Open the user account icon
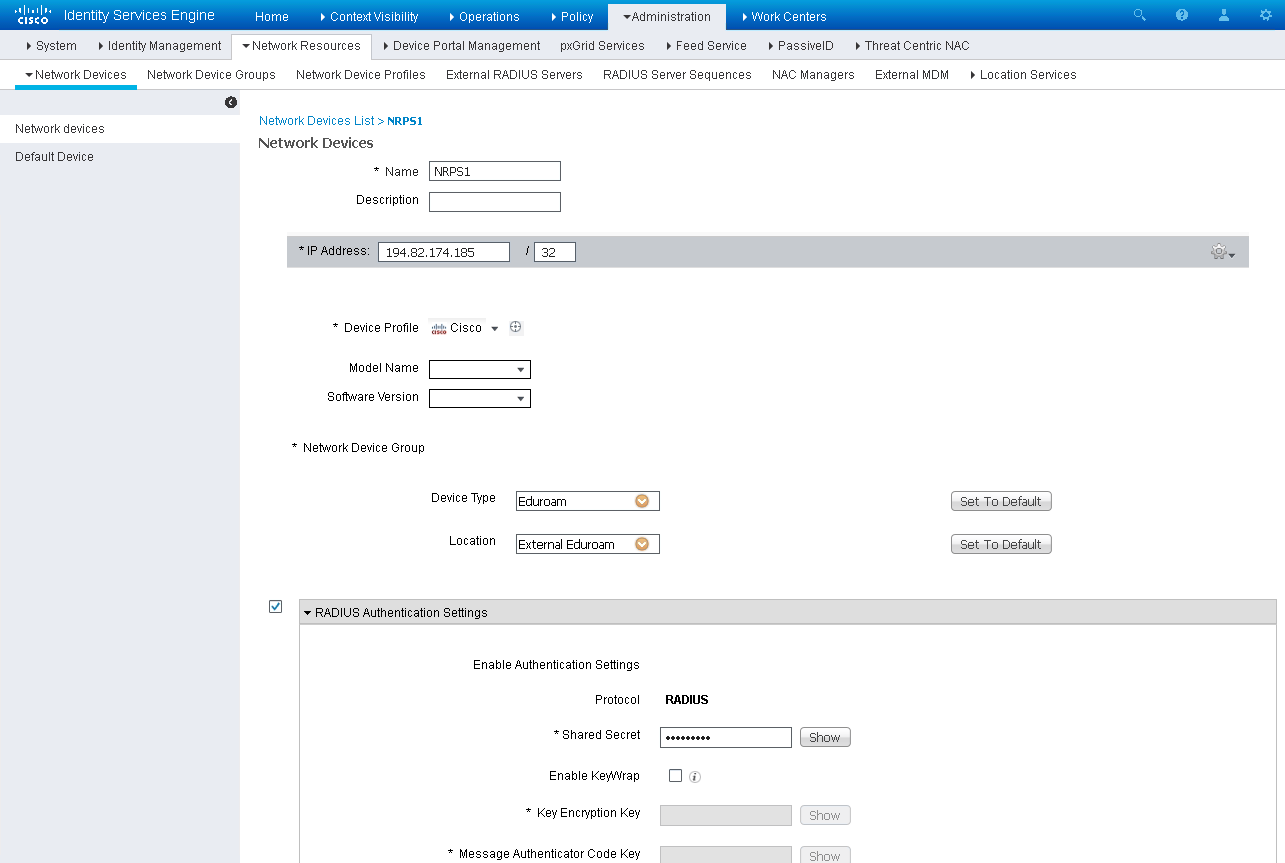The image size is (1285, 863). tap(1224, 15)
